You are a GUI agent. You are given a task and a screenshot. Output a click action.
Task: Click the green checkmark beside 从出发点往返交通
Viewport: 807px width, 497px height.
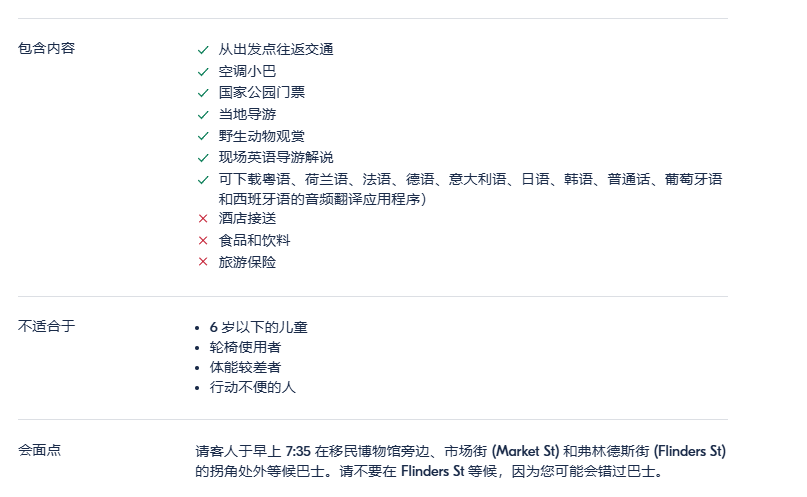[203, 50]
